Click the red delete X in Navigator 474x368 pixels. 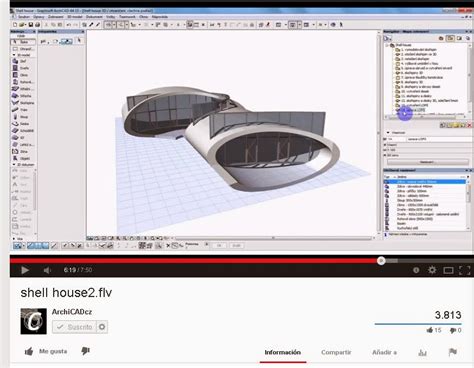[469, 125]
